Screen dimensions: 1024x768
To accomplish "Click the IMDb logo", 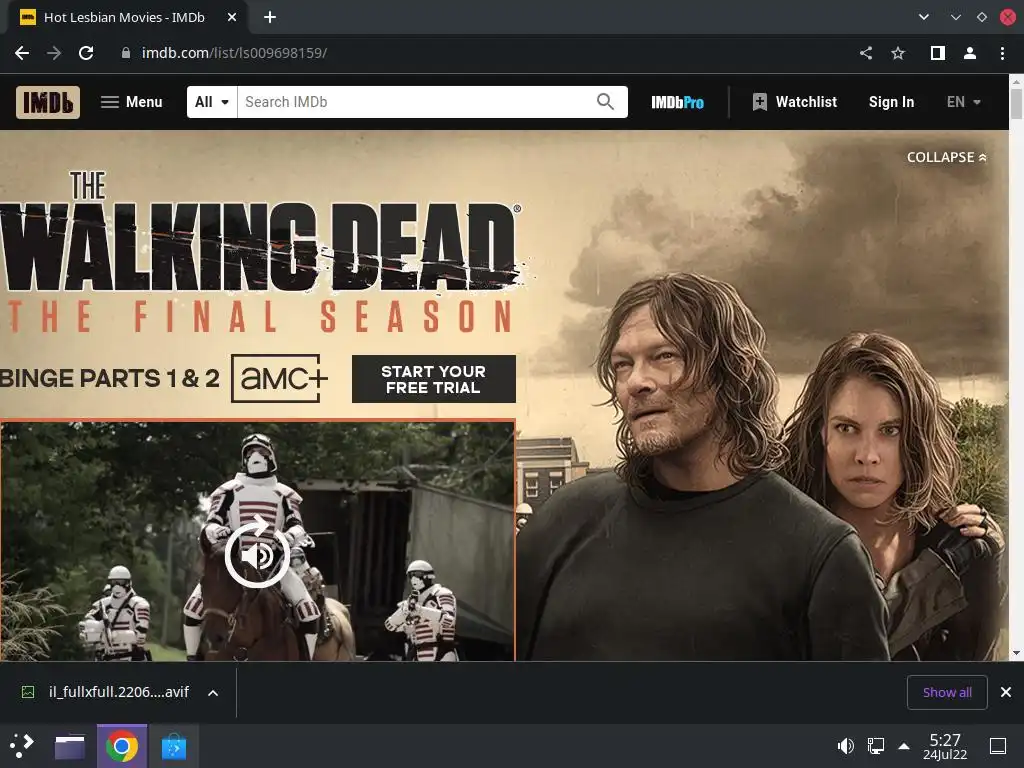I will [x=48, y=102].
